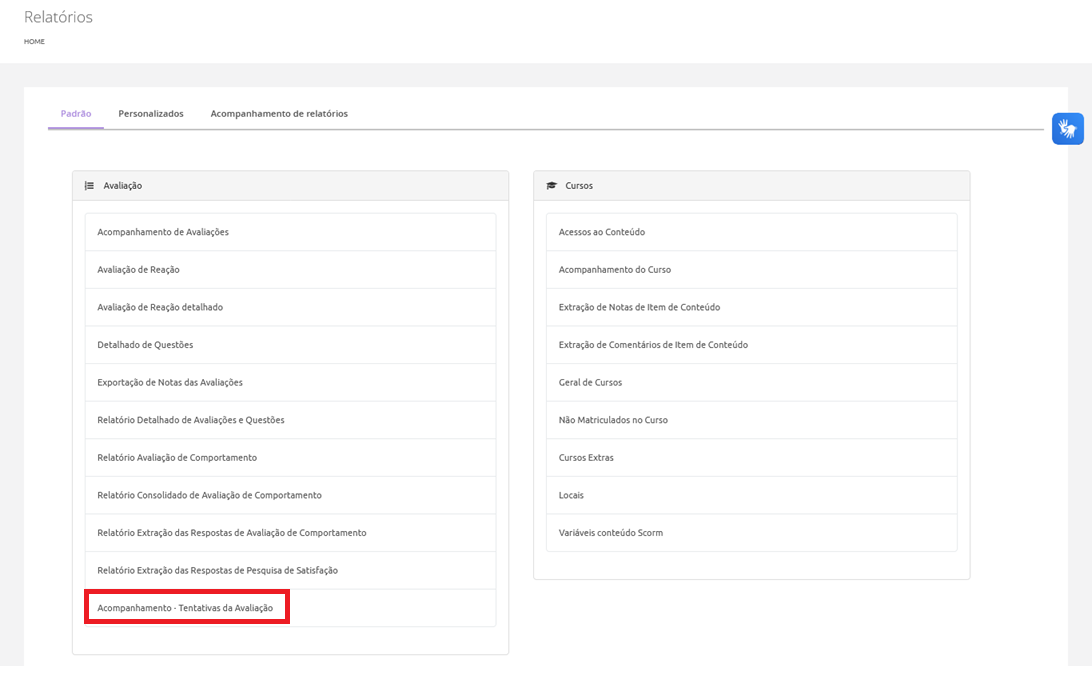This screenshot has width=1092, height=675.
Task: Select Relatório Avaliação de Comportamento
Action: [290, 458]
